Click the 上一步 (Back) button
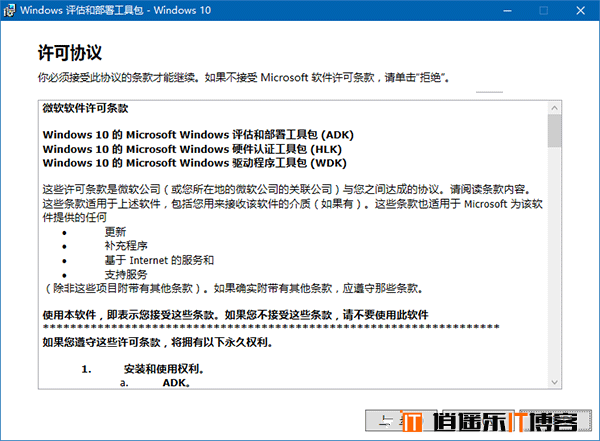600x441 pixels. pos(401,420)
